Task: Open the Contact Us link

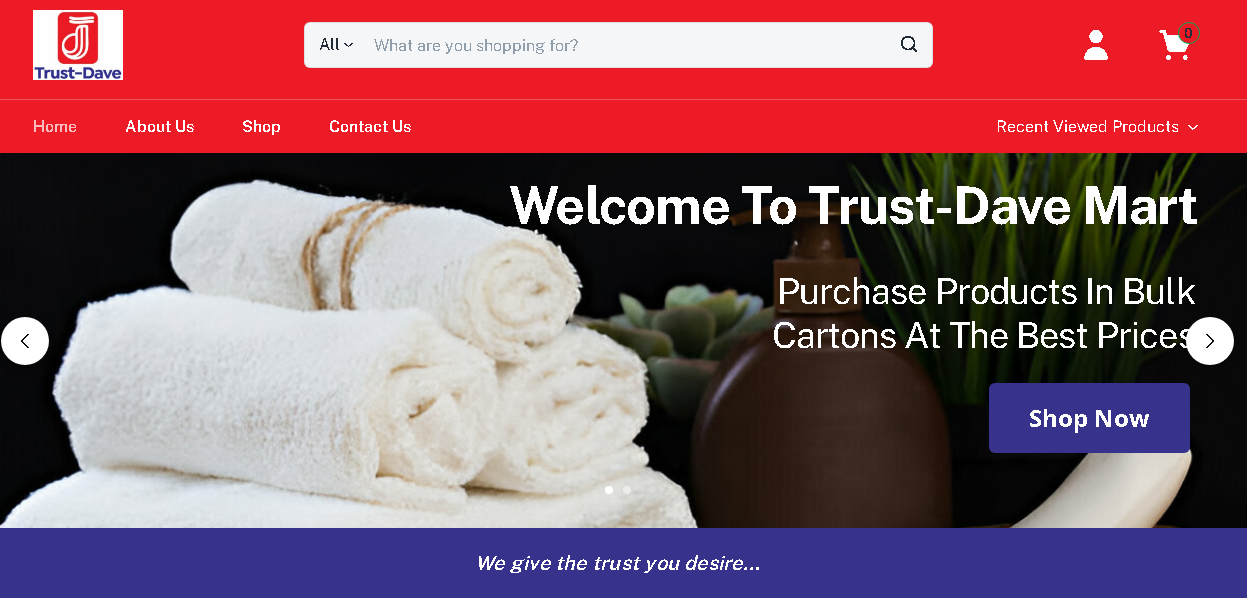Action: [x=370, y=126]
